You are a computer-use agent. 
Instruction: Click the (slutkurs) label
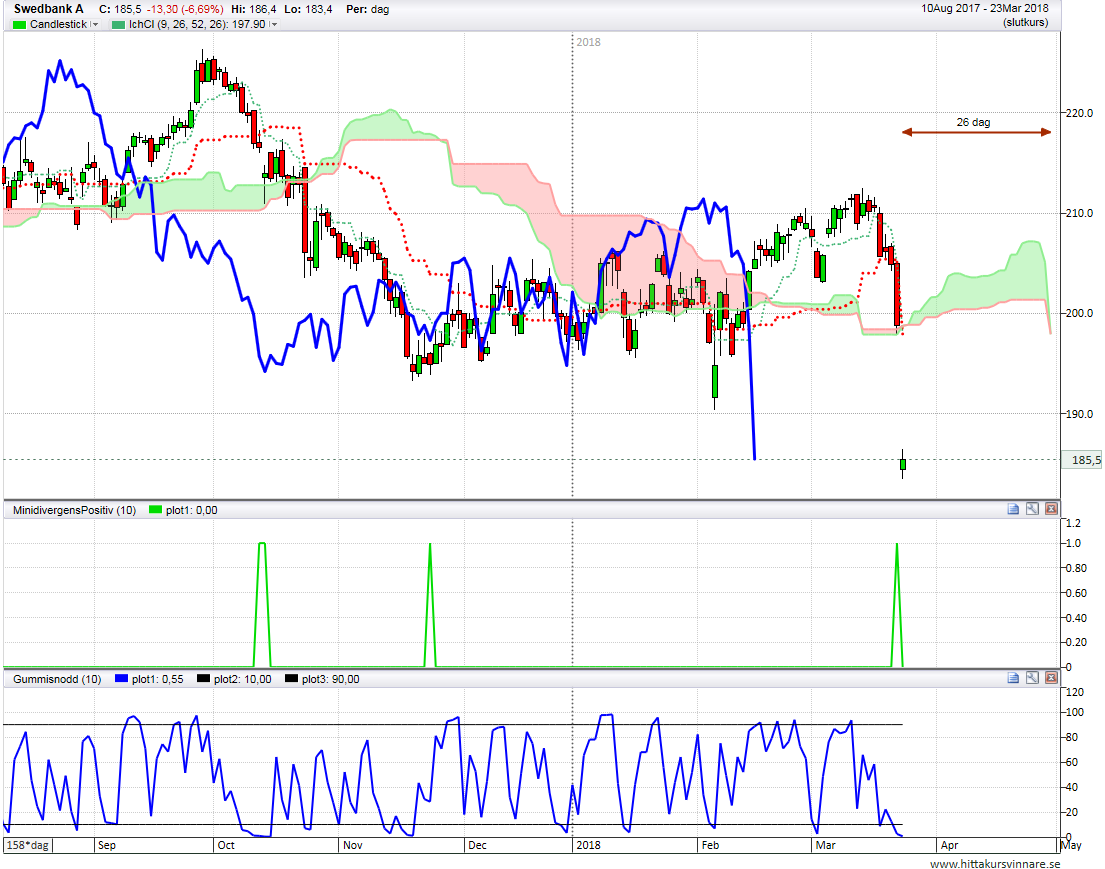click(x=1025, y=23)
